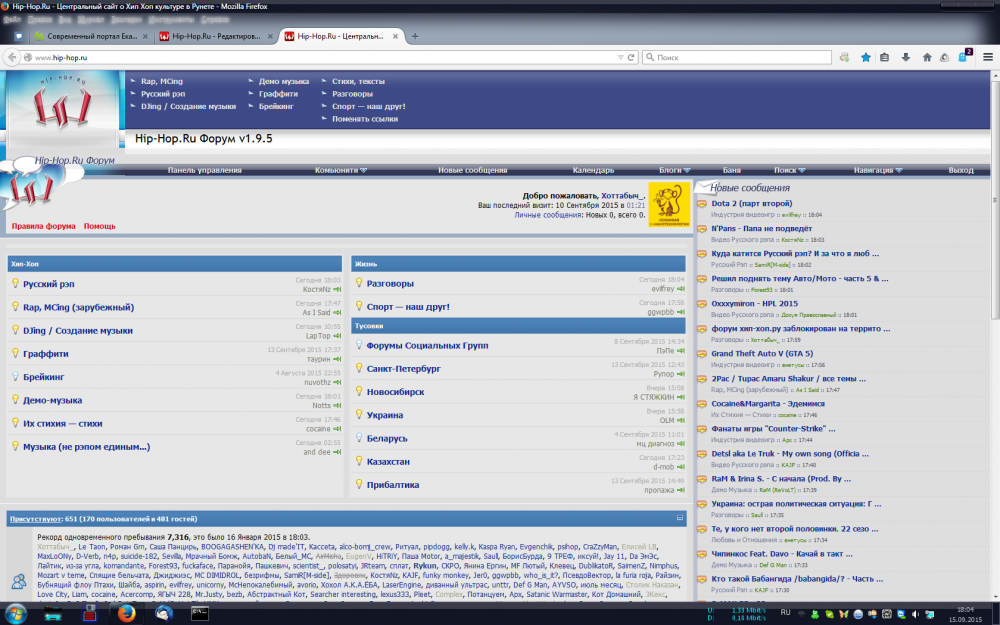Go to the Firefox home page icon

pos(927,57)
